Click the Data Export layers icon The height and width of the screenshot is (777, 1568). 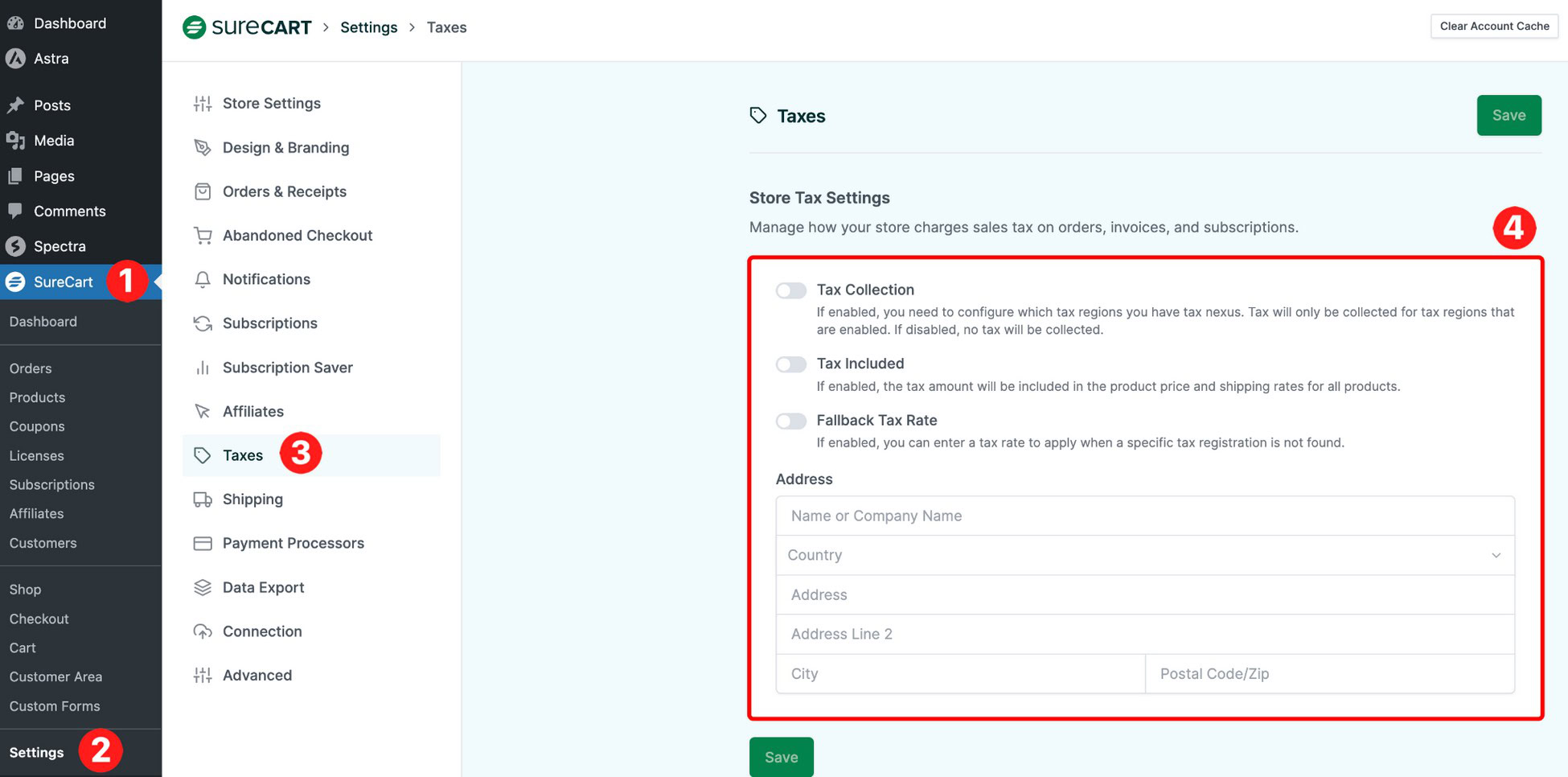(203, 587)
